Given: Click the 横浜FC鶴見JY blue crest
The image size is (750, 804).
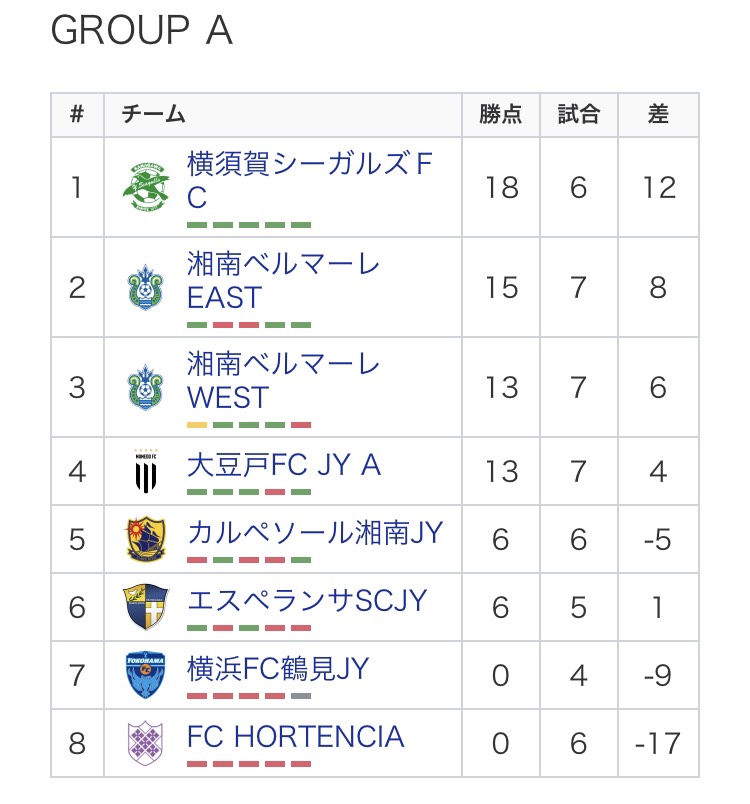Looking at the screenshot, I should tap(146, 675).
